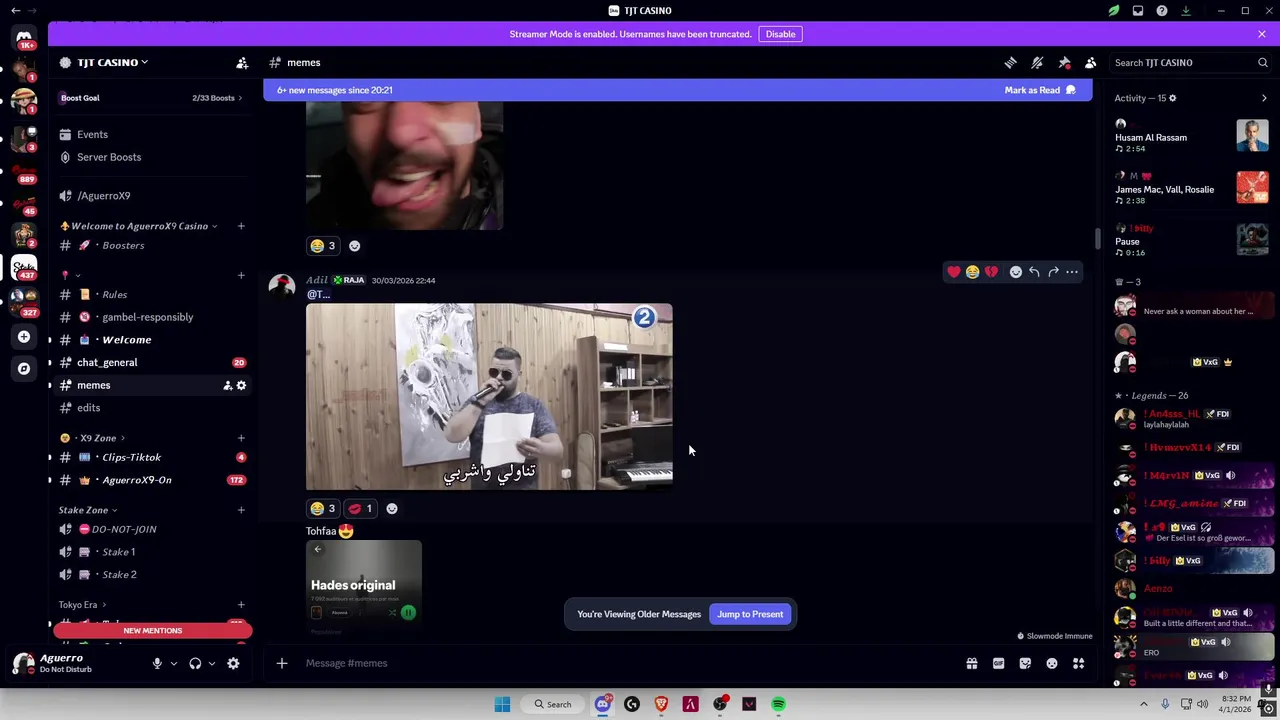Open apps launcher in message bar
Viewport: 1280px width, 720px height.
1079,663
